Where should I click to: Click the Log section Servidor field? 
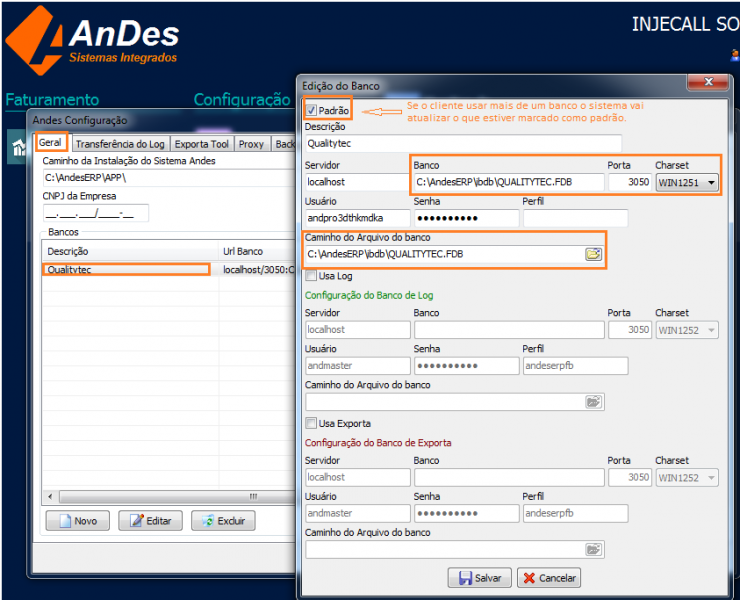(358, 330)
